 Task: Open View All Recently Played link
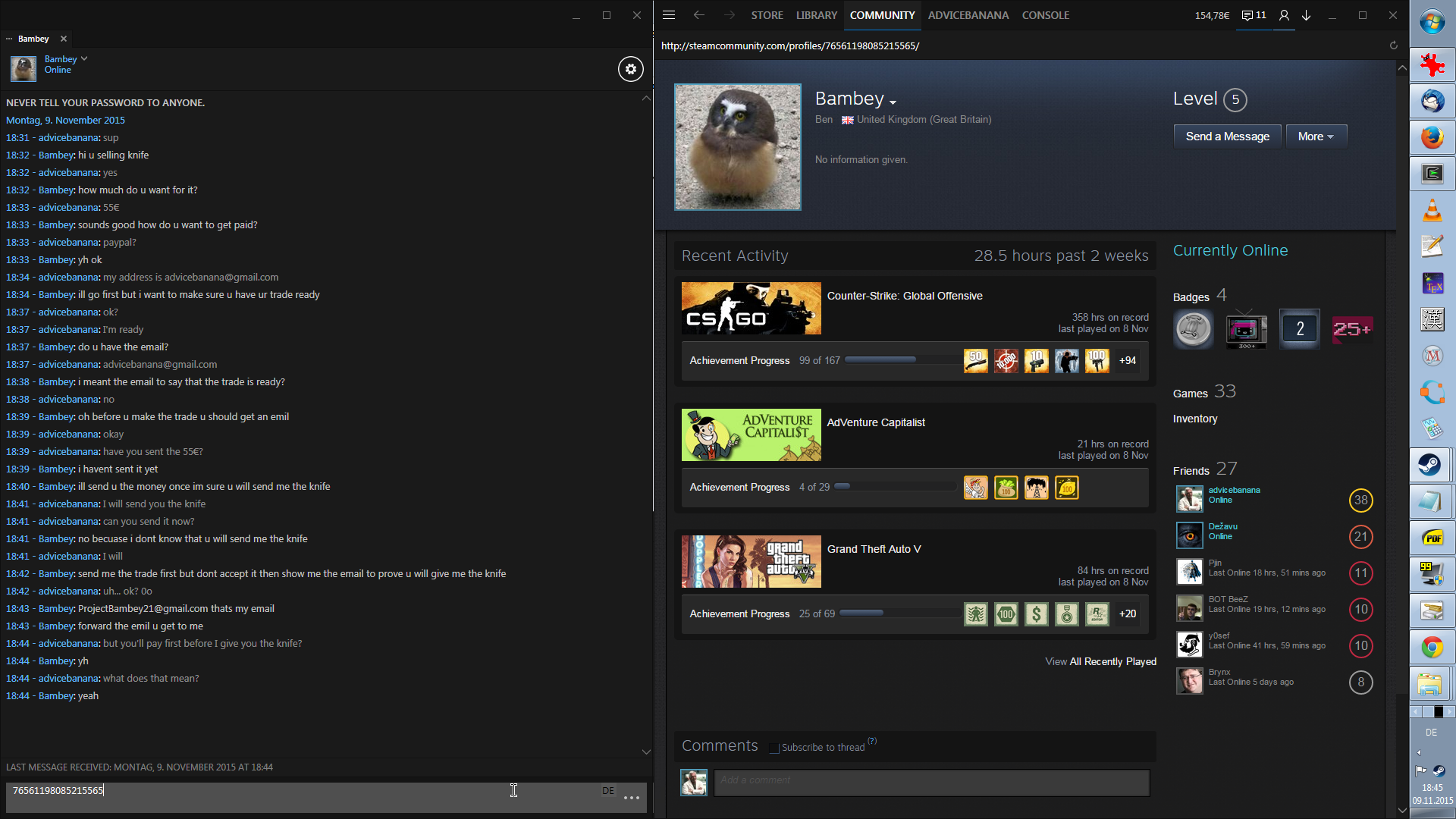coord(1100,661)
